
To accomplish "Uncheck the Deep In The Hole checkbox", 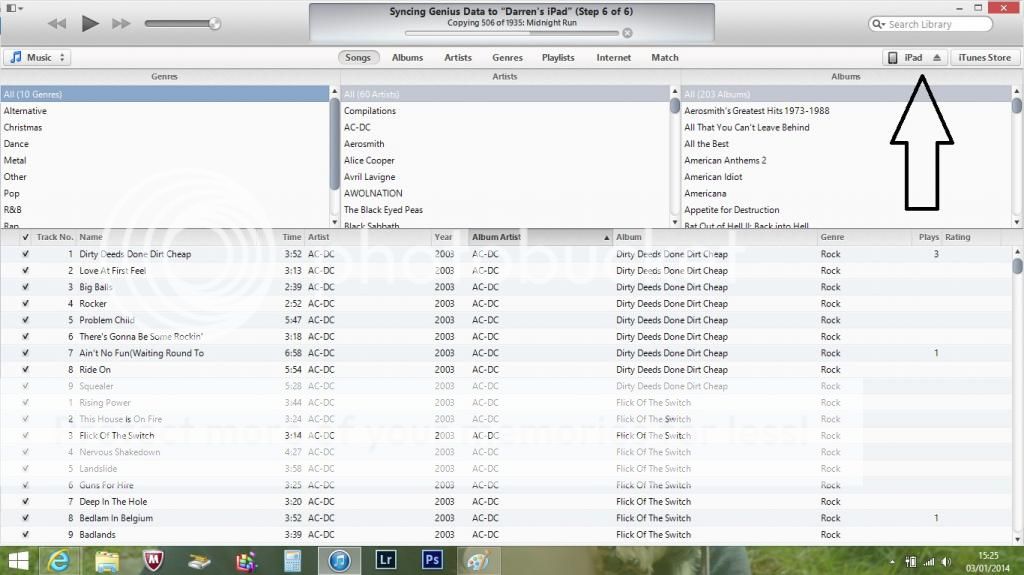I will (x=25, y=501).
